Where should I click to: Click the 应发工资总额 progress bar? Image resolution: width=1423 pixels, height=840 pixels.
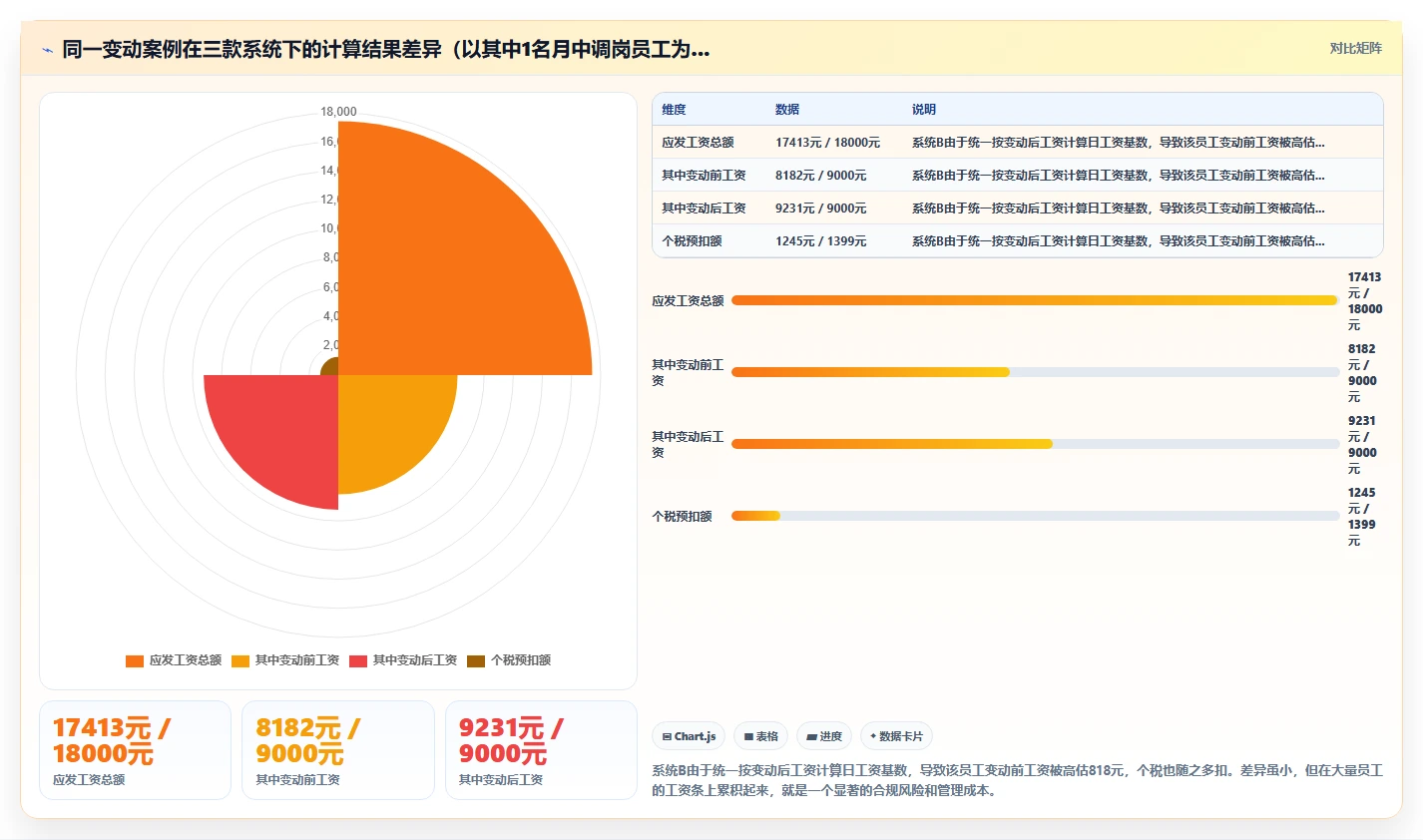(1036, 300)
